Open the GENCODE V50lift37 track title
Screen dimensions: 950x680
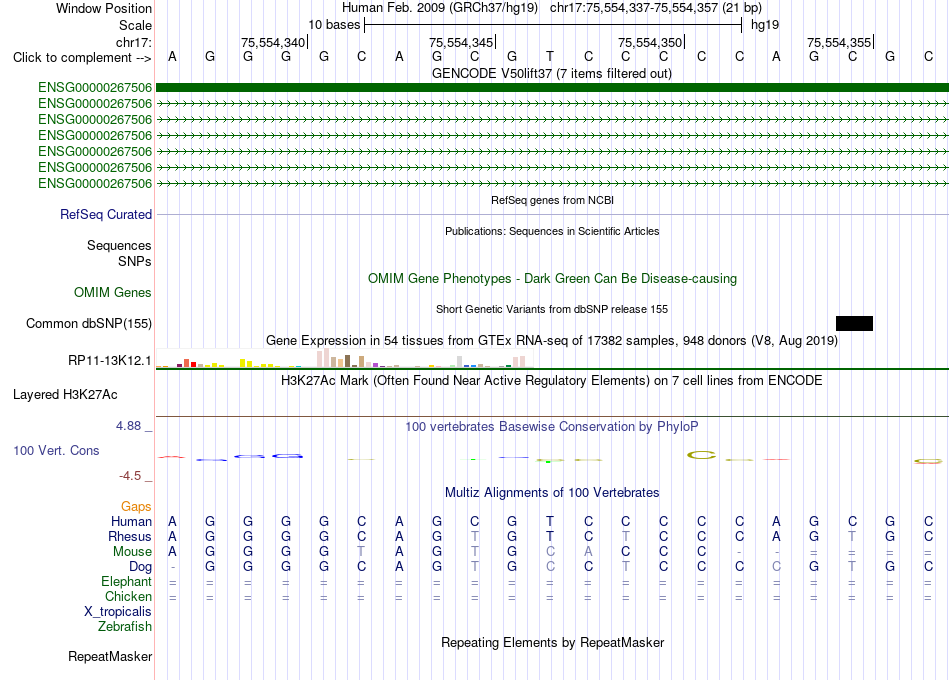(552, 74)
